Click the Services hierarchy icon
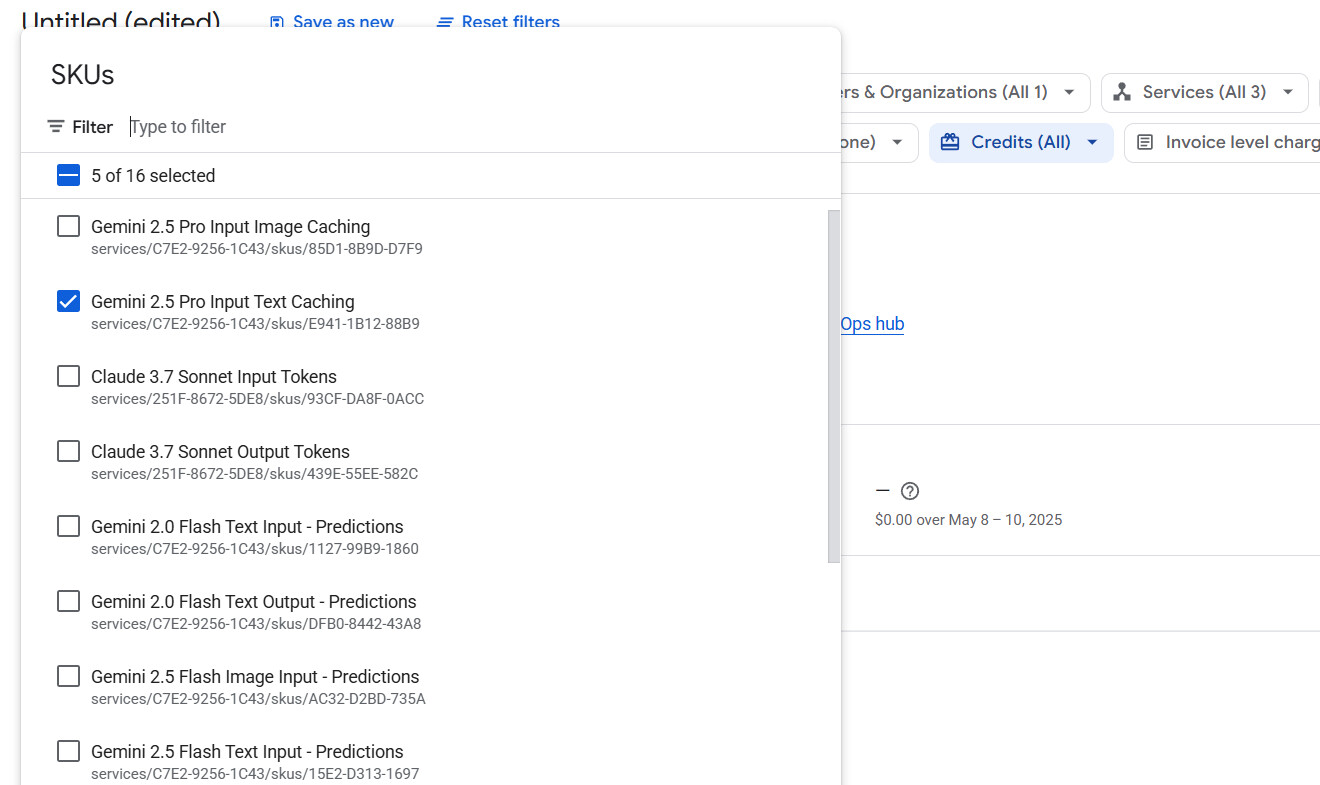This screenshot has width=1320, height=785. [1122, 92]
